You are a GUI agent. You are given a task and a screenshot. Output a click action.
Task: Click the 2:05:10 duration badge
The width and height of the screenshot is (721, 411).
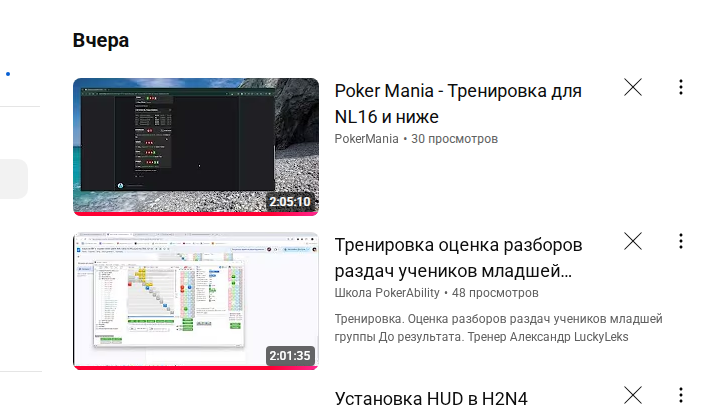290,202
